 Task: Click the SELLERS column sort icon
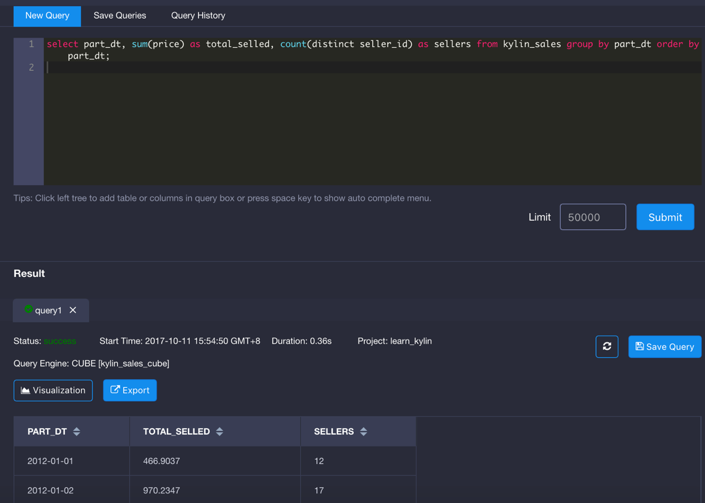click(364, 432)
